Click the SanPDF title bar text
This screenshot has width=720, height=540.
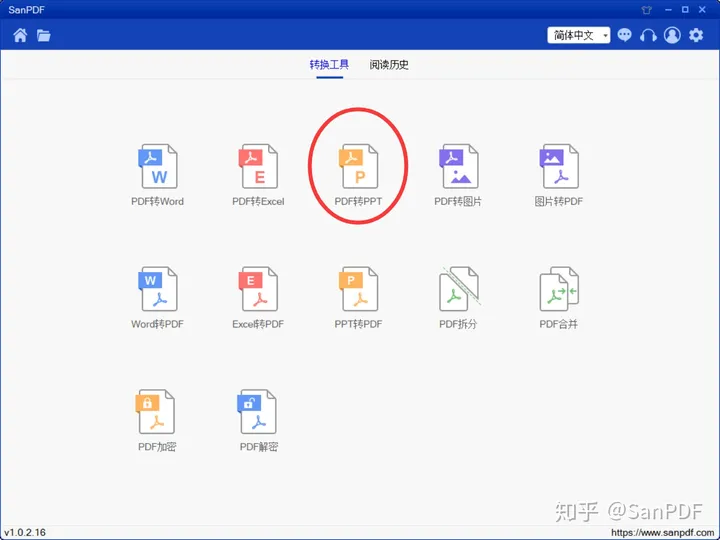26,10
